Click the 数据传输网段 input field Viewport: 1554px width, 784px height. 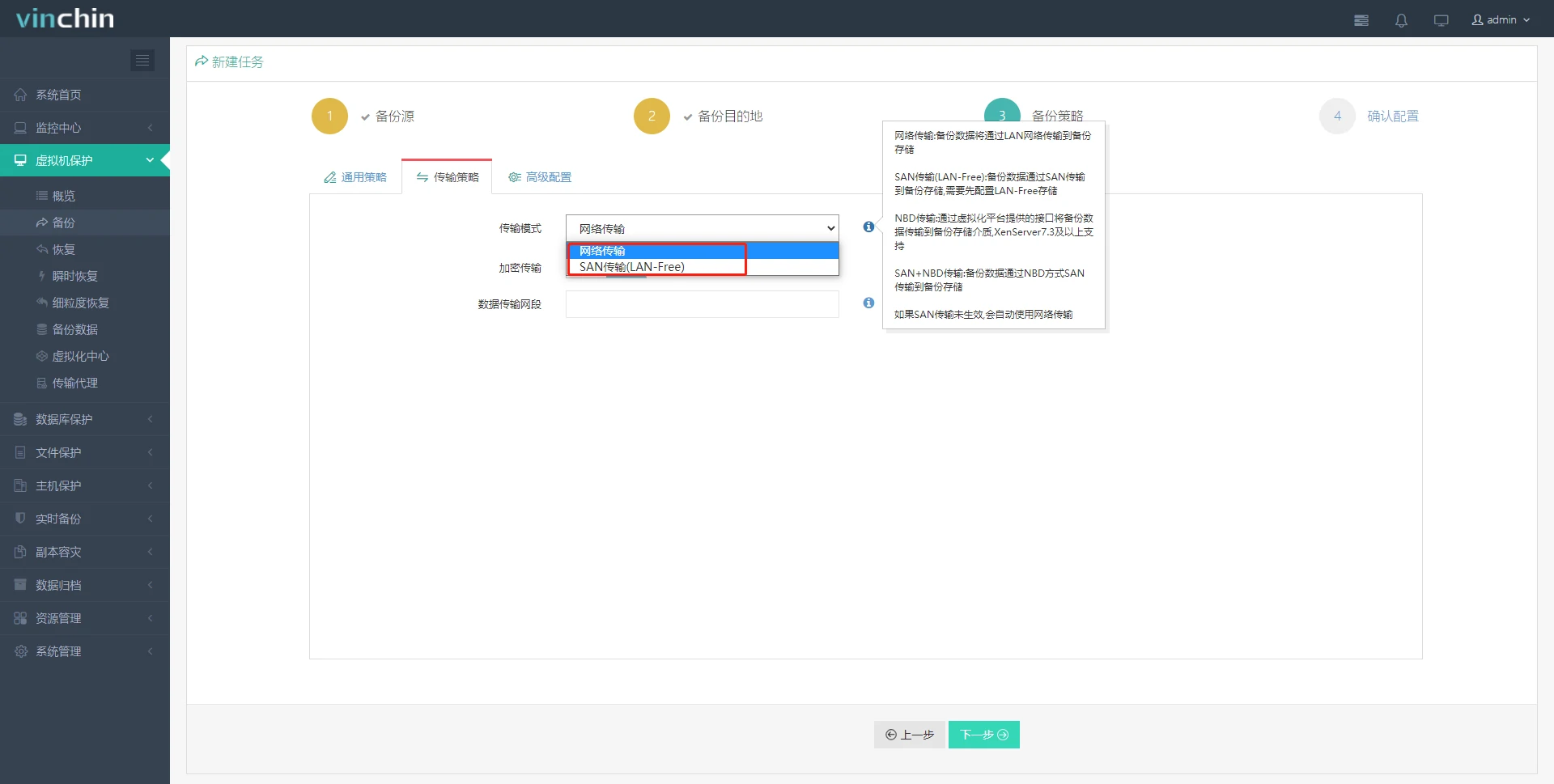pyautogui.click(x=702, y=303)
